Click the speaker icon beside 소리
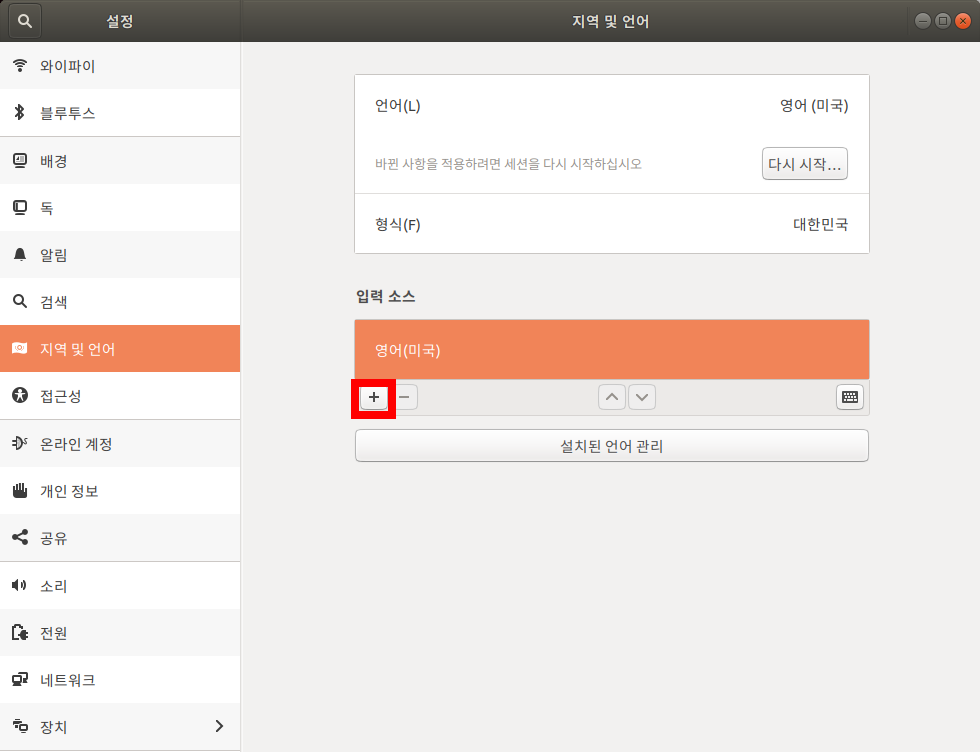Viewport: 980px width, 752px height. click(20, 585)
